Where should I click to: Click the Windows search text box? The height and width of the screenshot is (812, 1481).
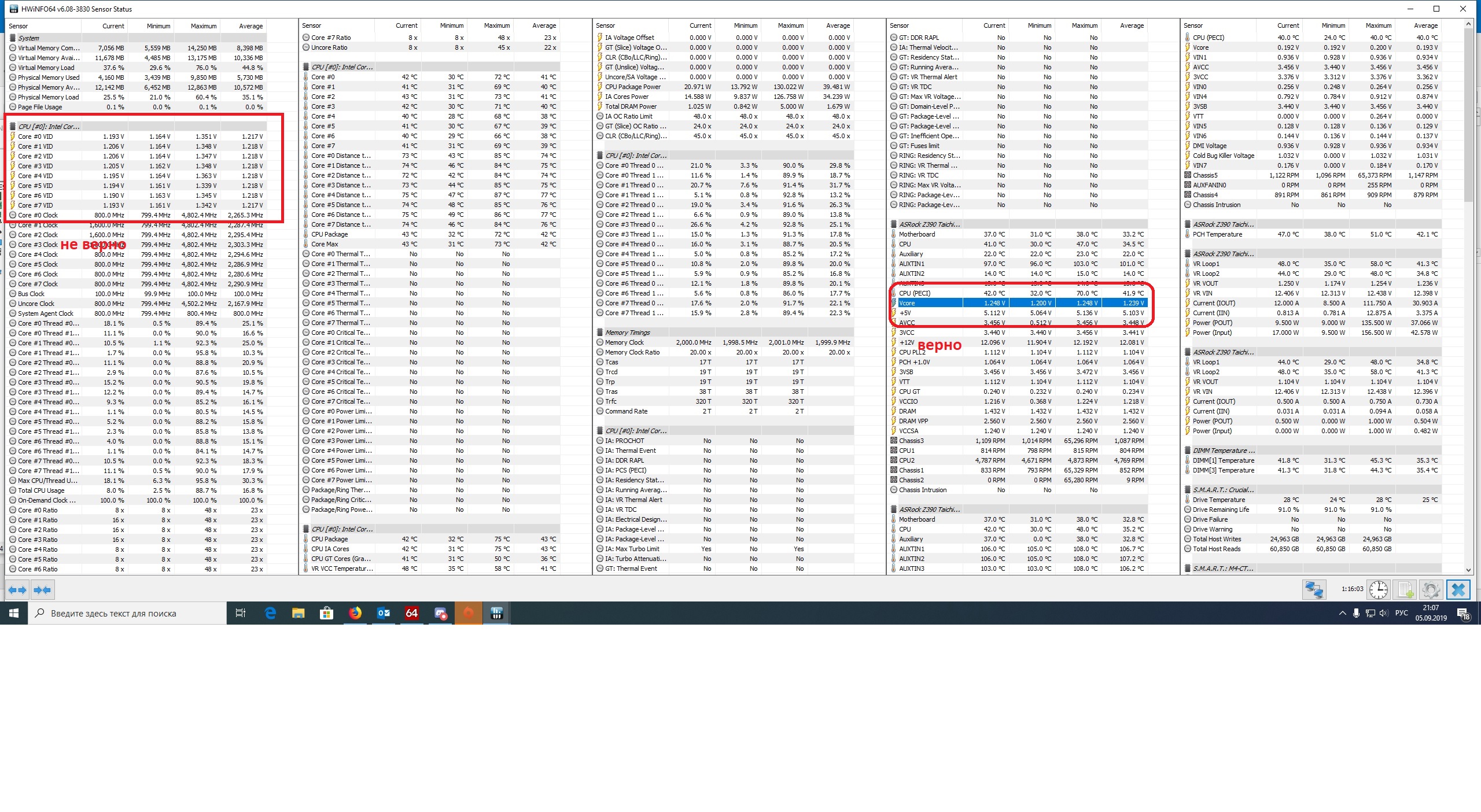[x=127, y=613]
